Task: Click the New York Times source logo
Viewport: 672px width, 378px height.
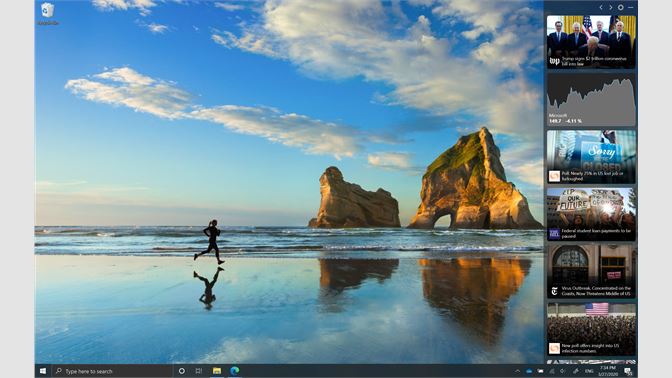Action: click(x=554, y=291)
